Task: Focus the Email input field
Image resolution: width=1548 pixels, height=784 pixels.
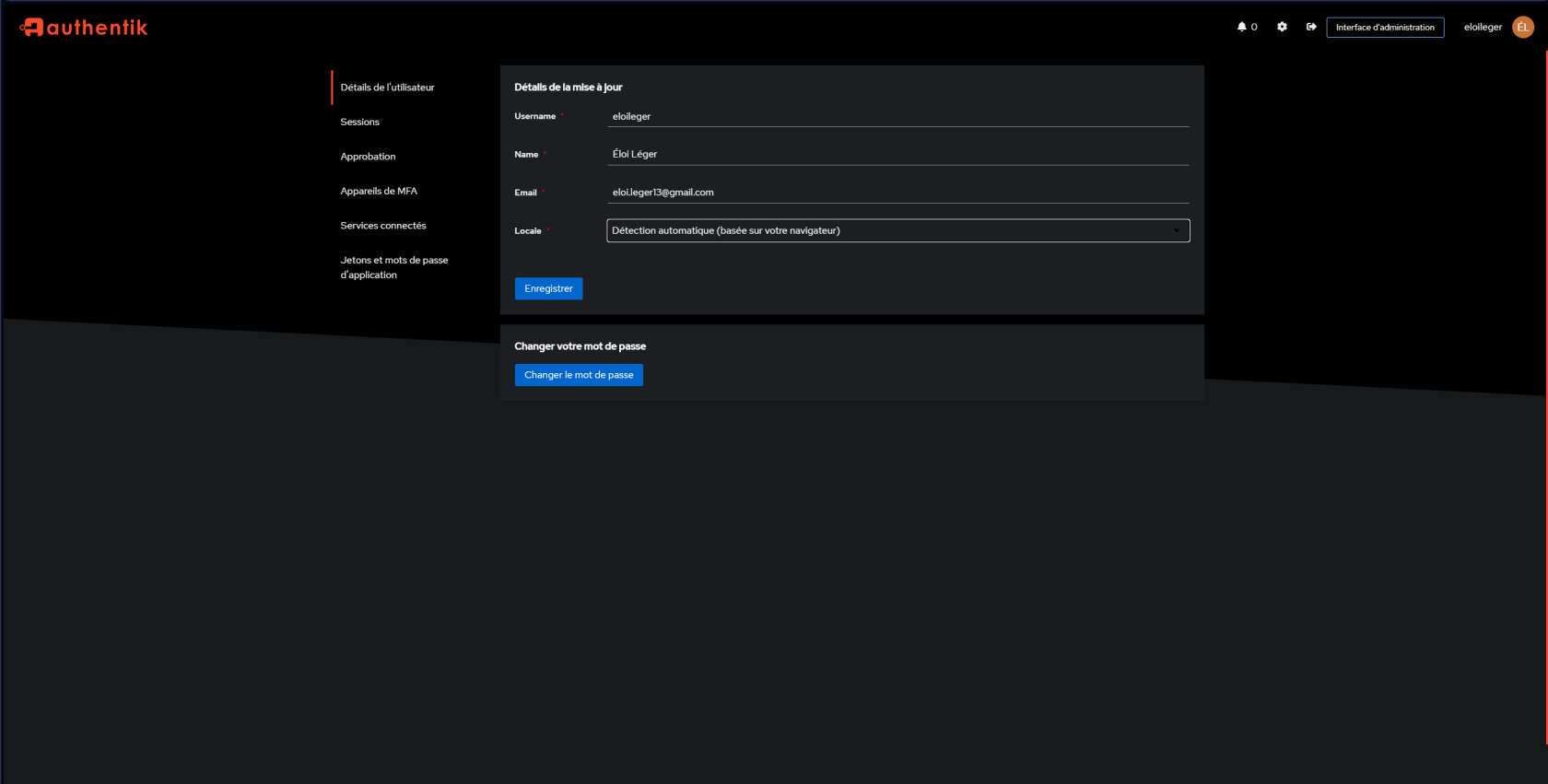Action: [898, 193]
